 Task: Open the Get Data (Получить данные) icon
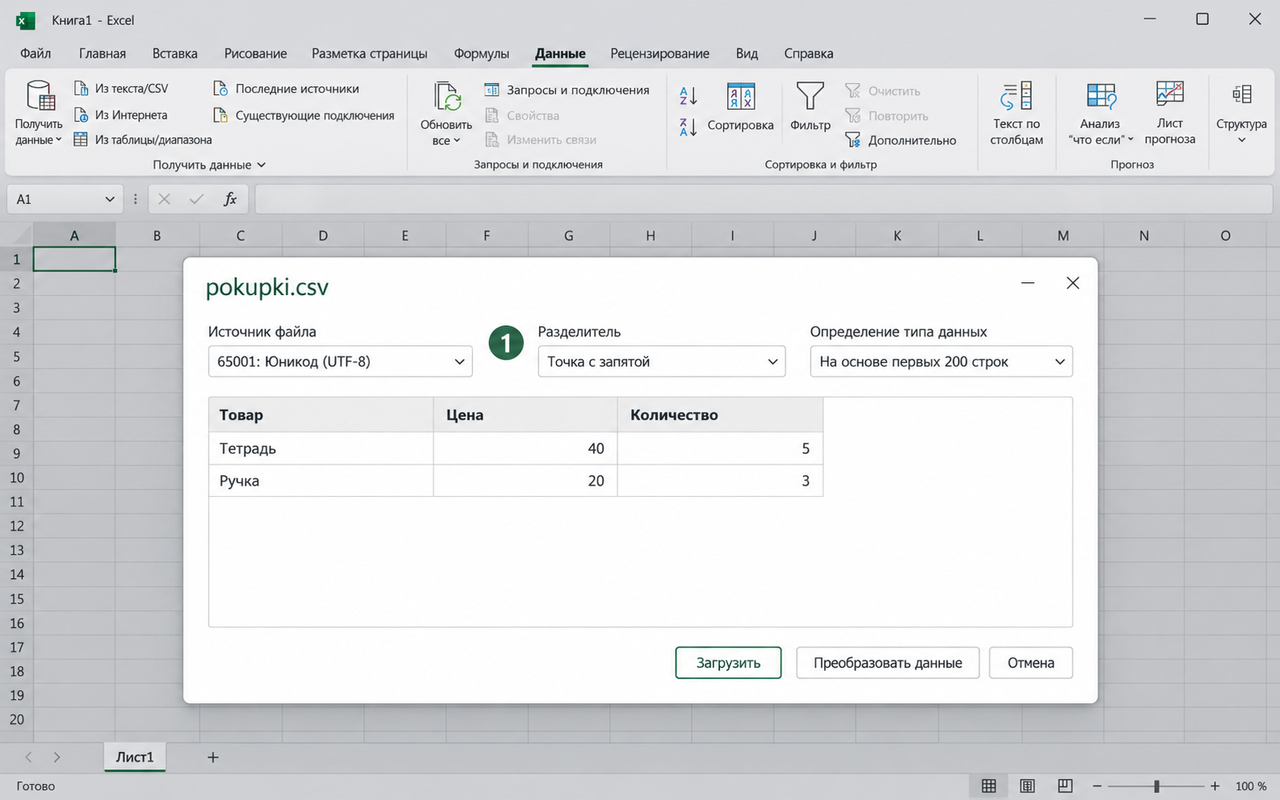point(39,98)
